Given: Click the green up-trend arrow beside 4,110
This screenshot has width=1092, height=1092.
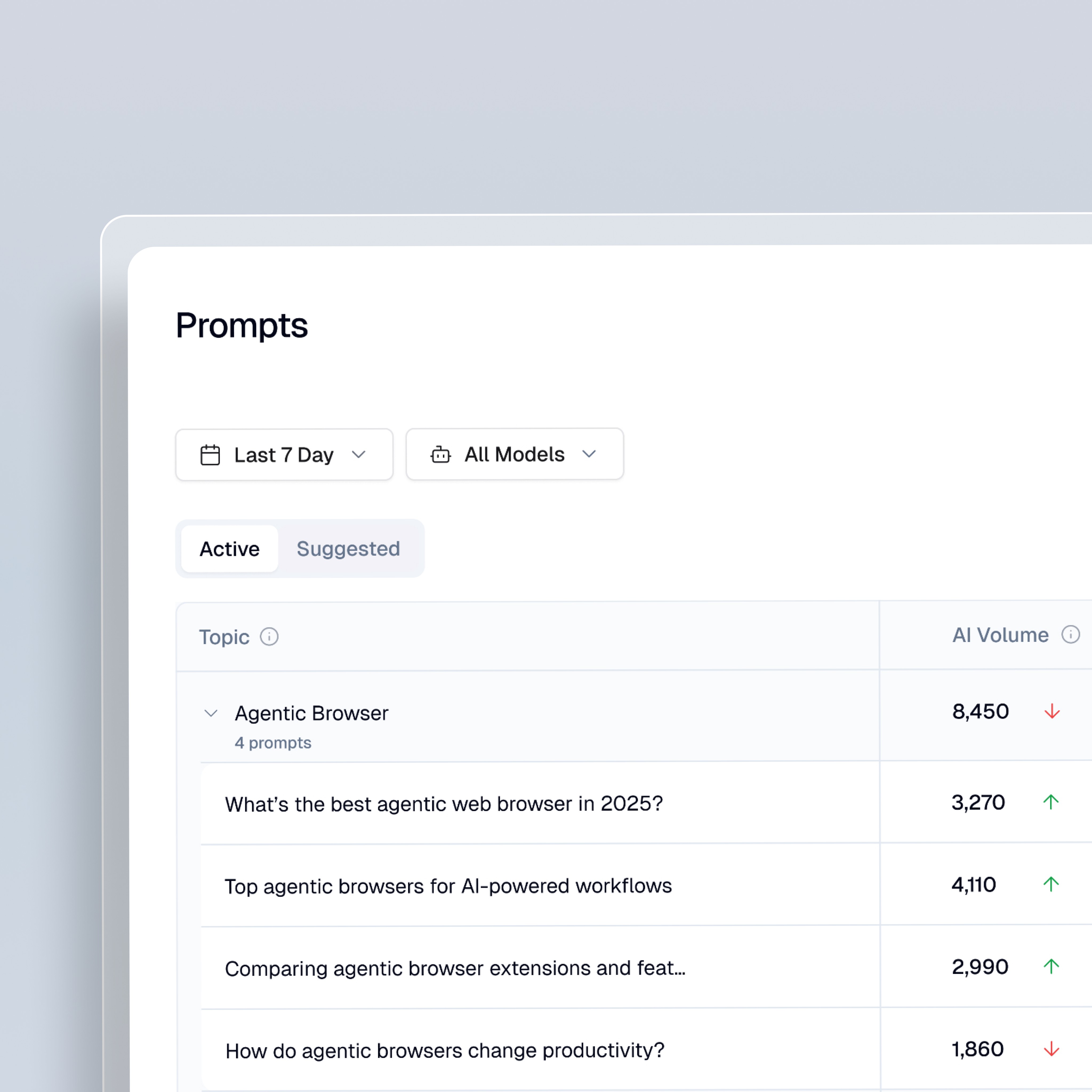Looking at the screenshot, I should [1051, 885].
